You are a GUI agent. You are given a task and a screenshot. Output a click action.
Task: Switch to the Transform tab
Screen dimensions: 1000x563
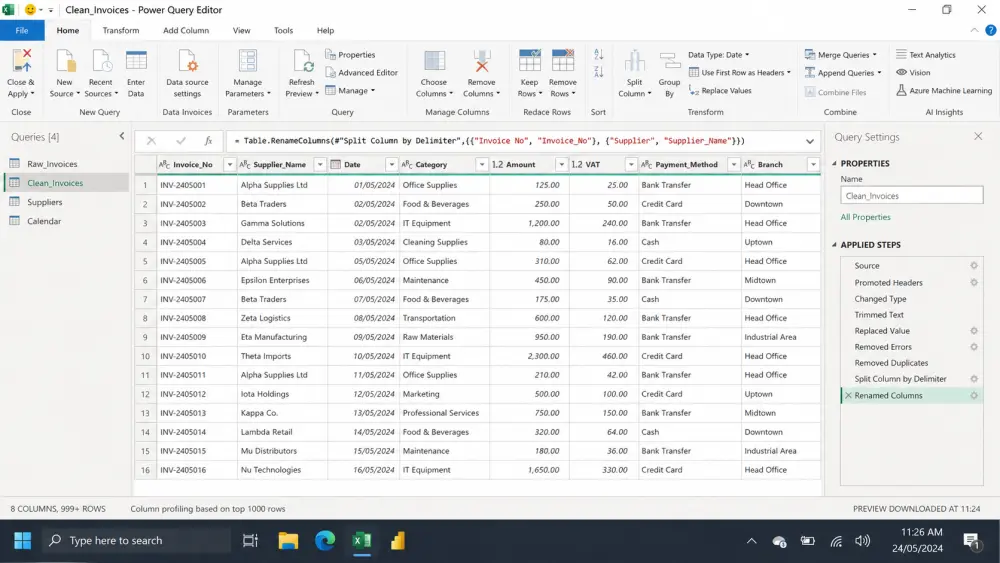[x=121, y=30]
